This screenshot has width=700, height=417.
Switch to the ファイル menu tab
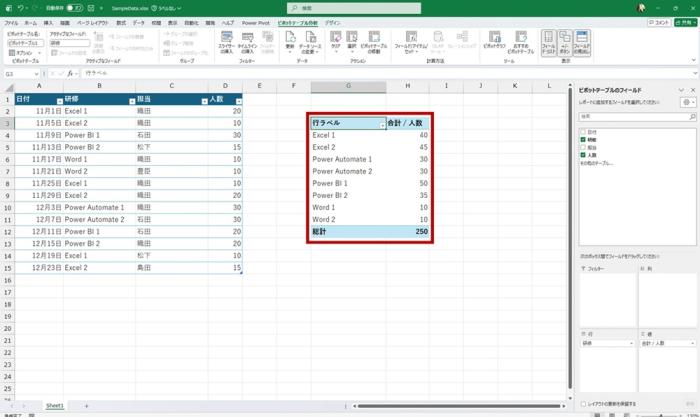click(11, 21)
